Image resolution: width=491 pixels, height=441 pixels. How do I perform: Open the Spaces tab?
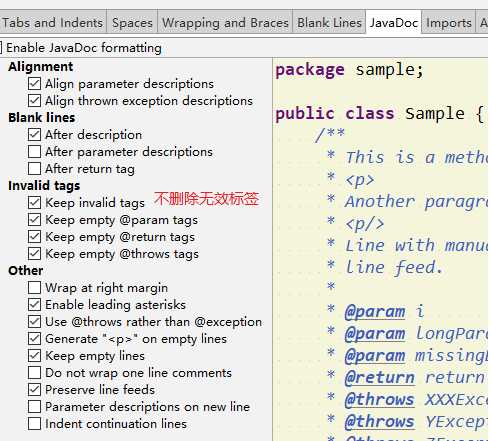coord(132,22)
